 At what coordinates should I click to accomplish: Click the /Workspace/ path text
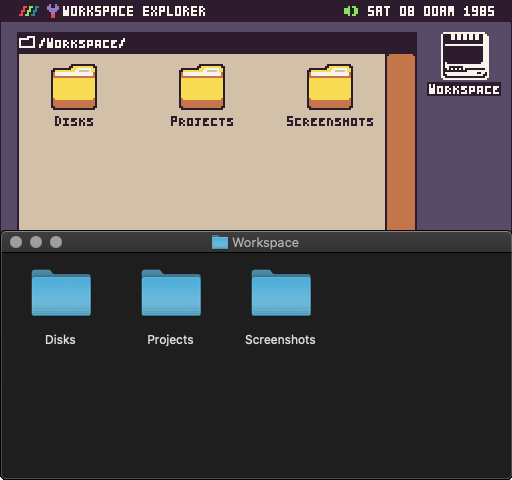[x=82, y=43]
